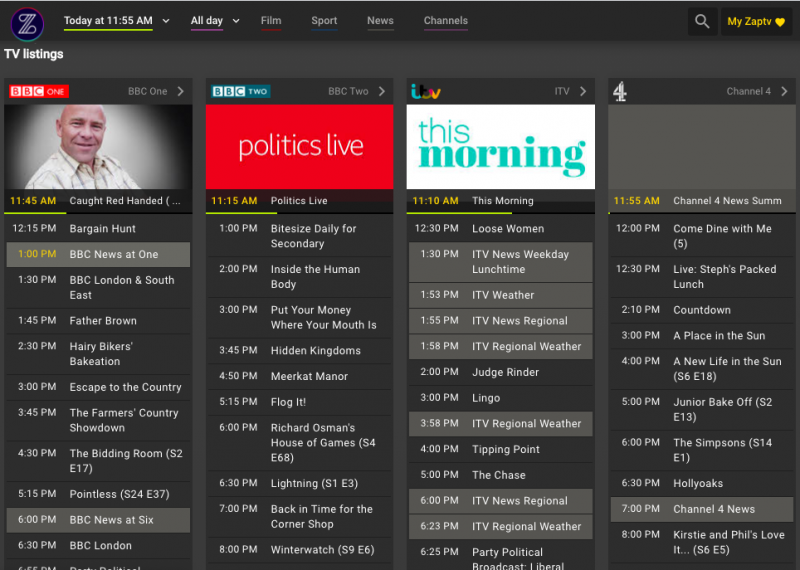Select the Sport category tab
Image resolution: width=800 pixels, height=570 pixels.
click(324, 21)
